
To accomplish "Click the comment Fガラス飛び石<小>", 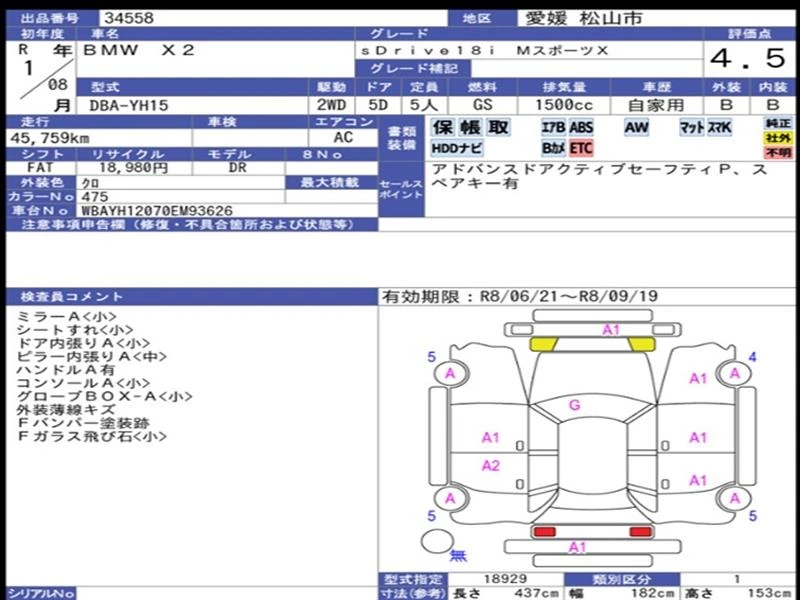I will (91, 436).
